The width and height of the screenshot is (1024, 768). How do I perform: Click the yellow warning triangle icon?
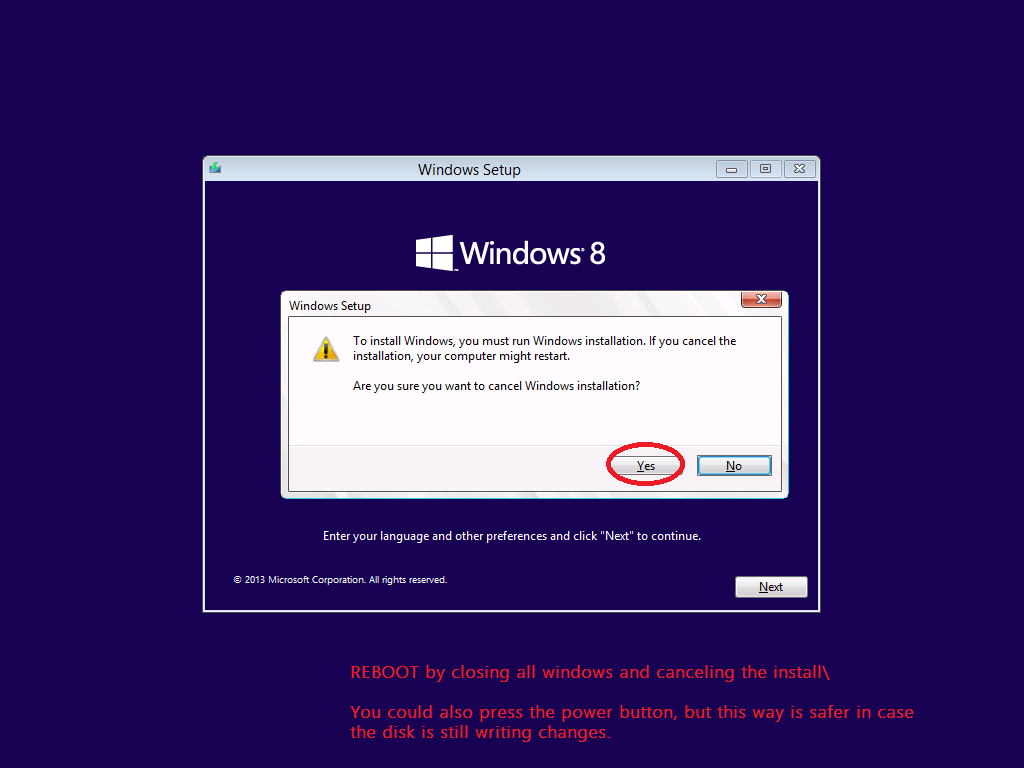click(326, 349)
